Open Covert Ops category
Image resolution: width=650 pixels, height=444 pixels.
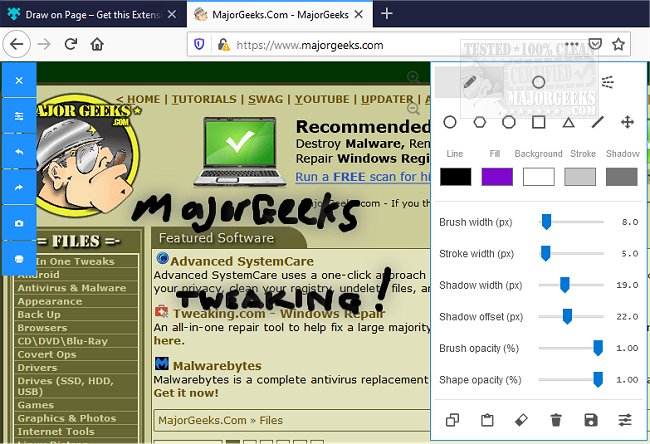47,354
